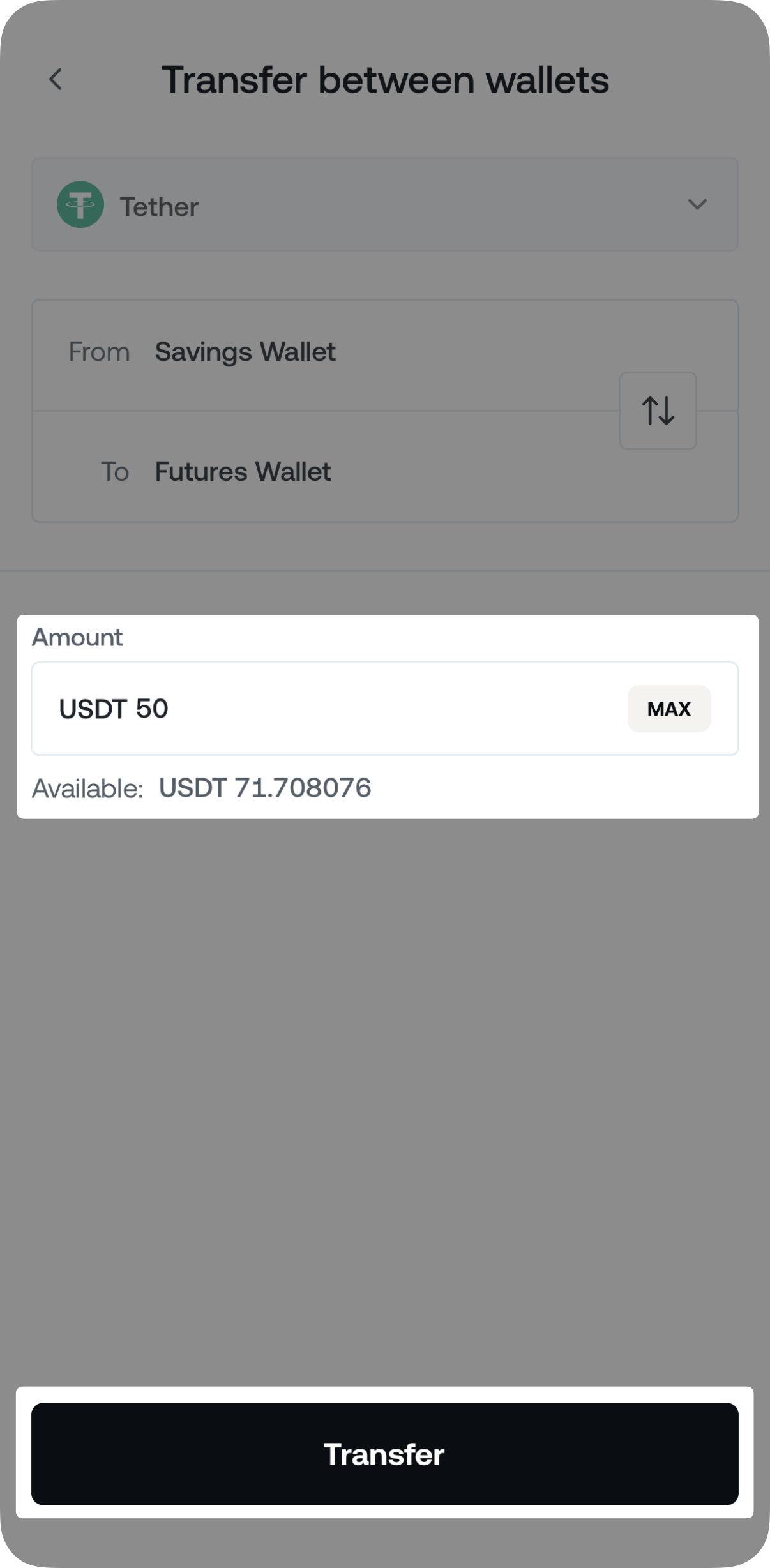The height and width of the screenshot is (1568, 770).
Task: Click the '50' value in amount box
Action: coord(152,709)
